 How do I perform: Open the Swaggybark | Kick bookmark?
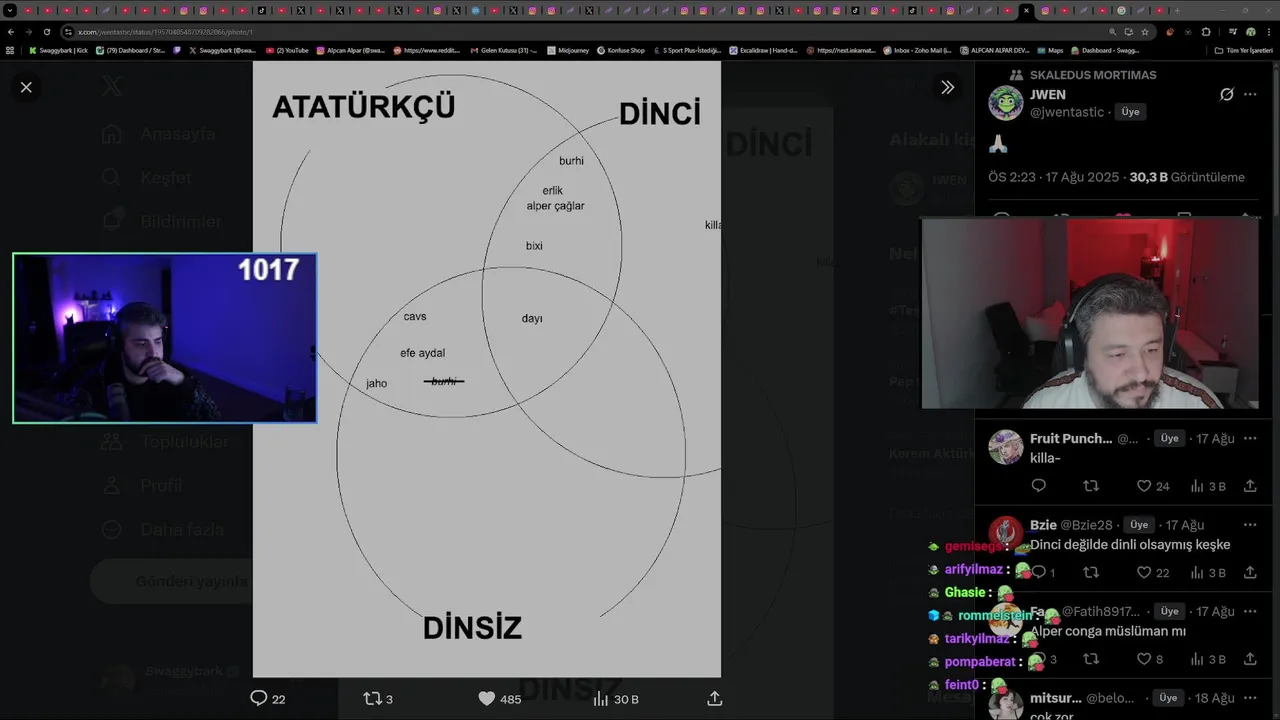[58, 50]
